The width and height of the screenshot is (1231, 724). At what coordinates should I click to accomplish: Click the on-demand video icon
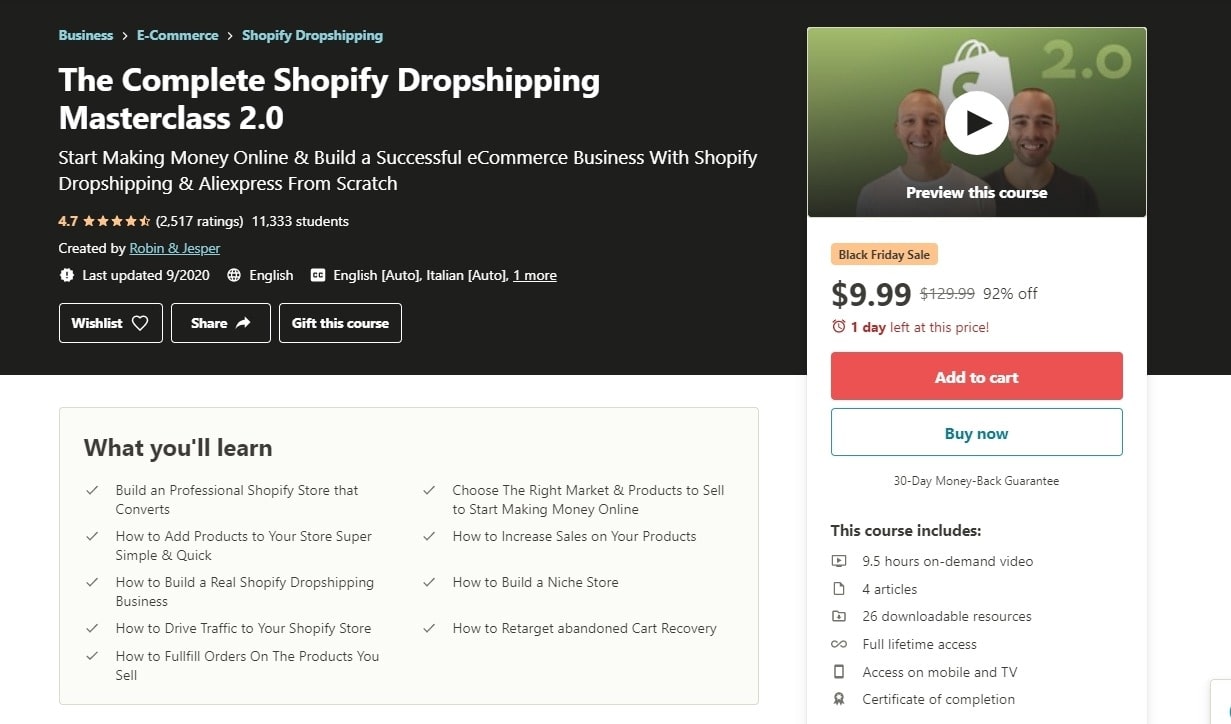point(839,561)
